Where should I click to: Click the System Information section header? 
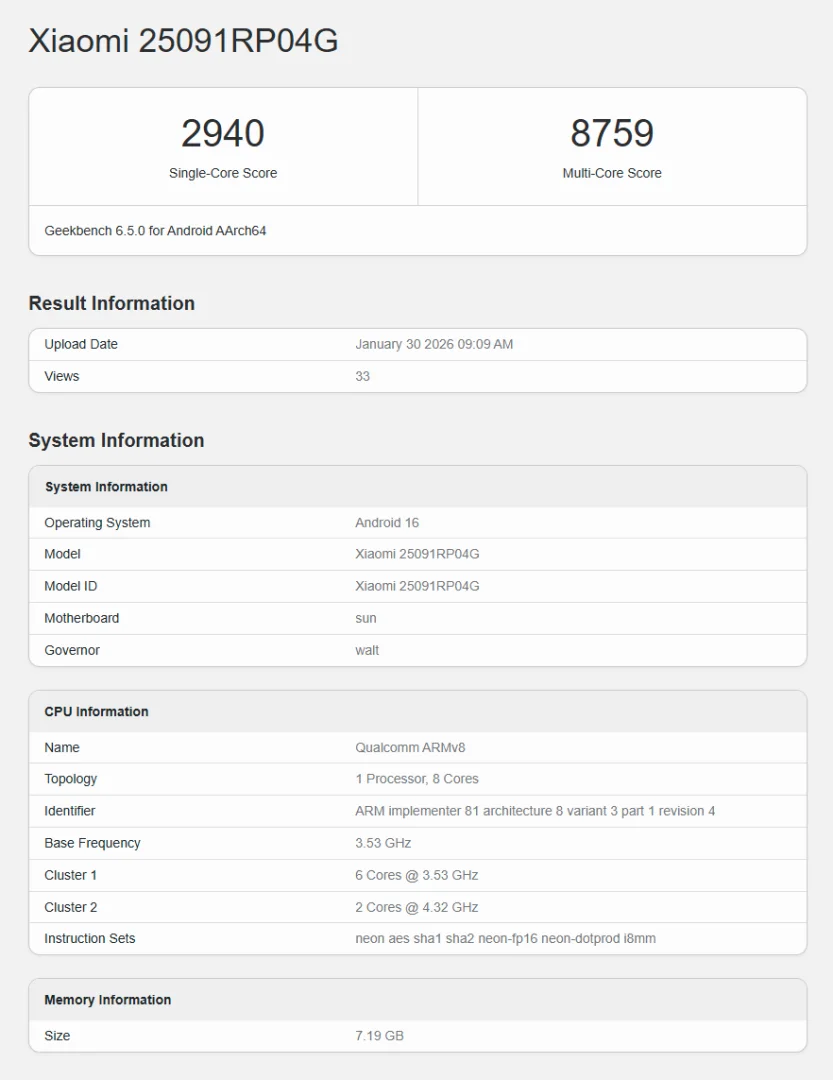(x=114, y=440)
